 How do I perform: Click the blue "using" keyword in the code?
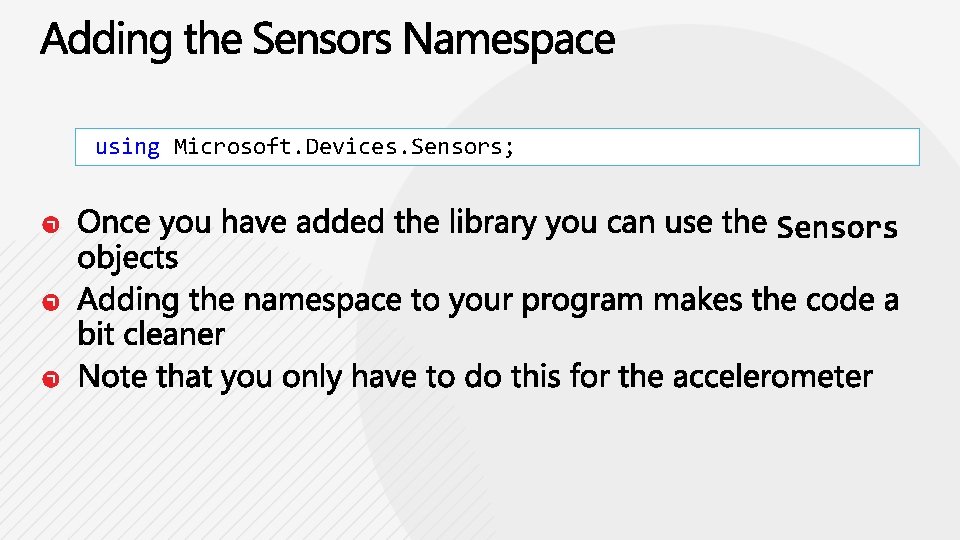[x=127, y=147]
